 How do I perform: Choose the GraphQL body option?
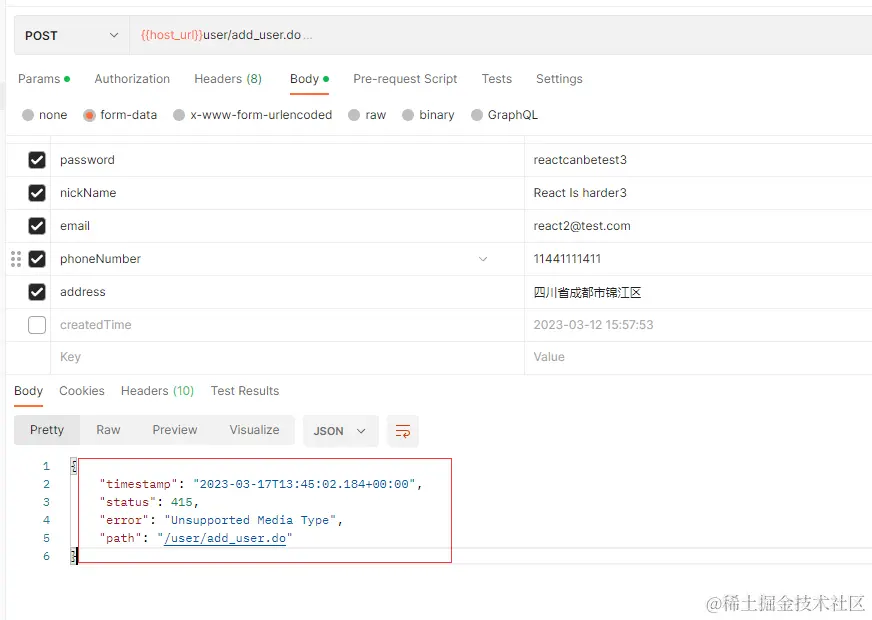click(477, 115)
